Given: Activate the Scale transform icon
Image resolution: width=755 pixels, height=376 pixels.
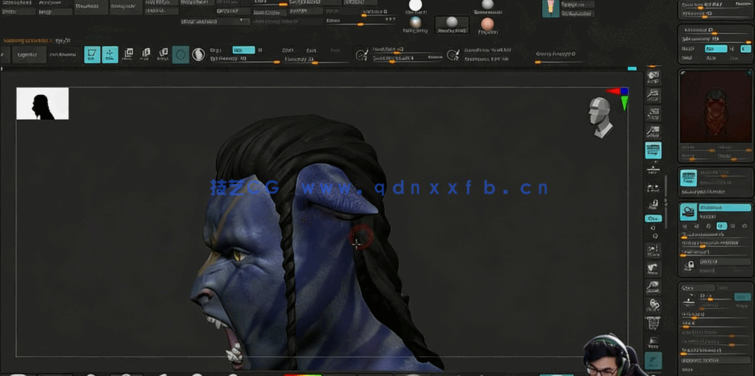Looking at the screenshot, I should pos(145,54).
